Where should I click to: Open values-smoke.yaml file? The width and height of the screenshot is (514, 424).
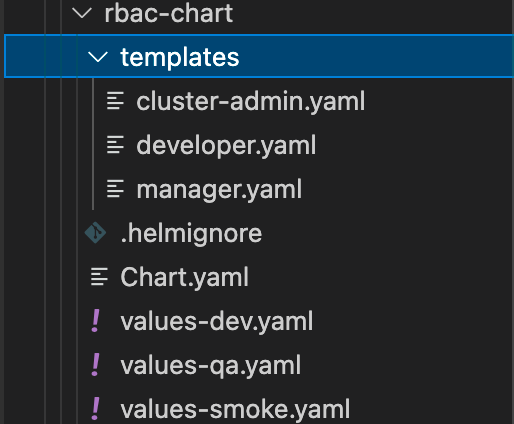tap(235, 409)
